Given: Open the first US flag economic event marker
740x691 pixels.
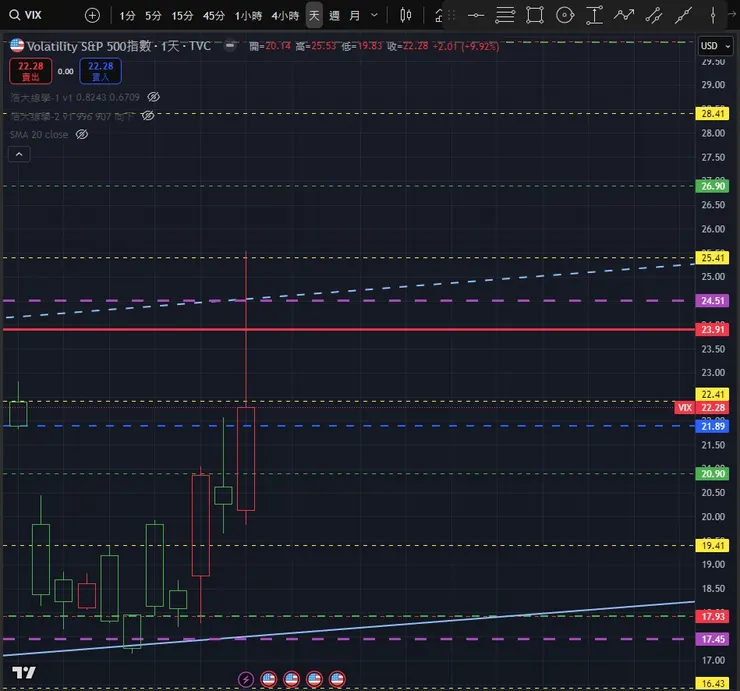Looking at the screenshot, I should coord(269,679).
